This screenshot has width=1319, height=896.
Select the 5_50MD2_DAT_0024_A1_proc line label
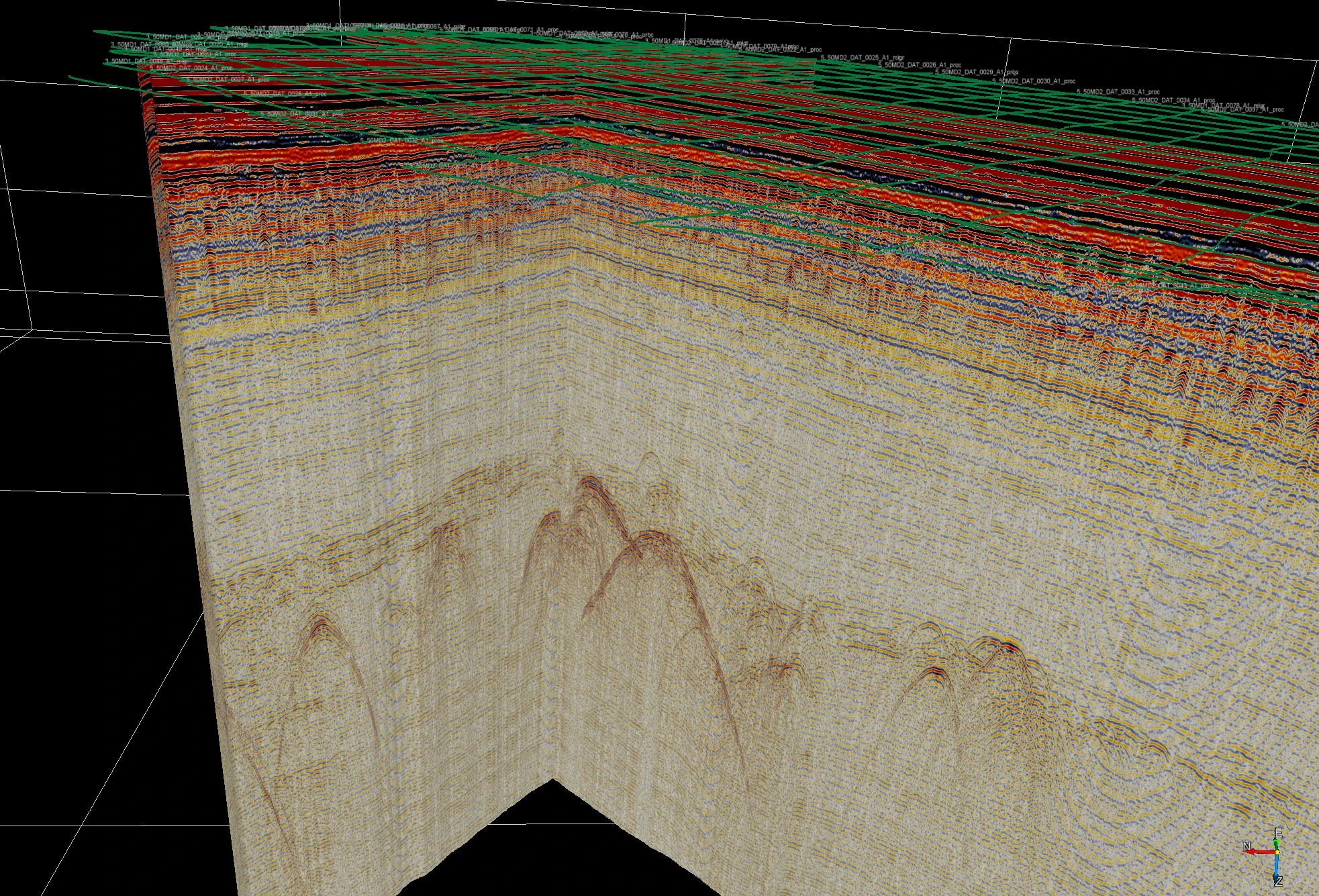191,68
